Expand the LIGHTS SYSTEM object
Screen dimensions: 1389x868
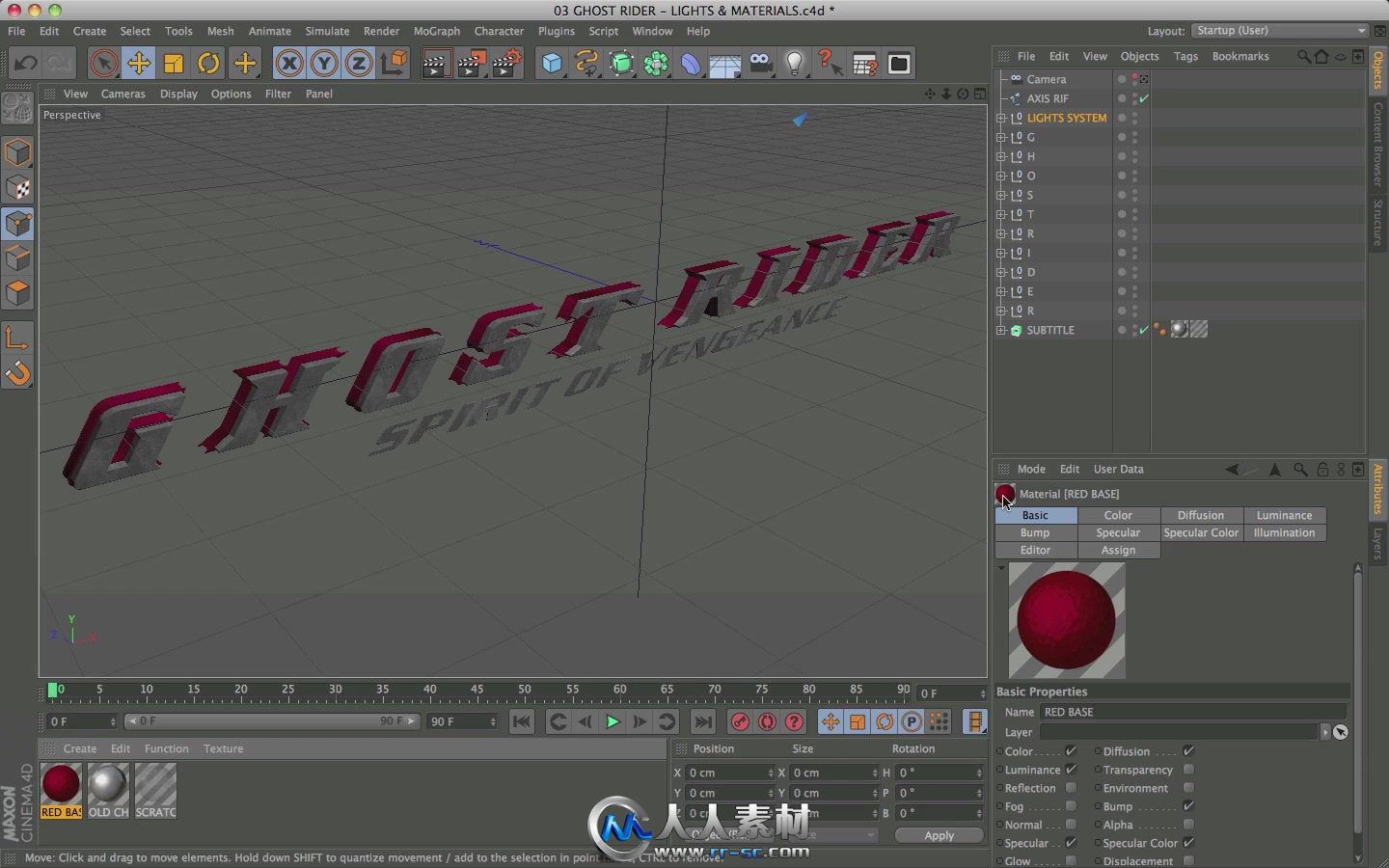pyautogui.click(x=1001, y=118)
